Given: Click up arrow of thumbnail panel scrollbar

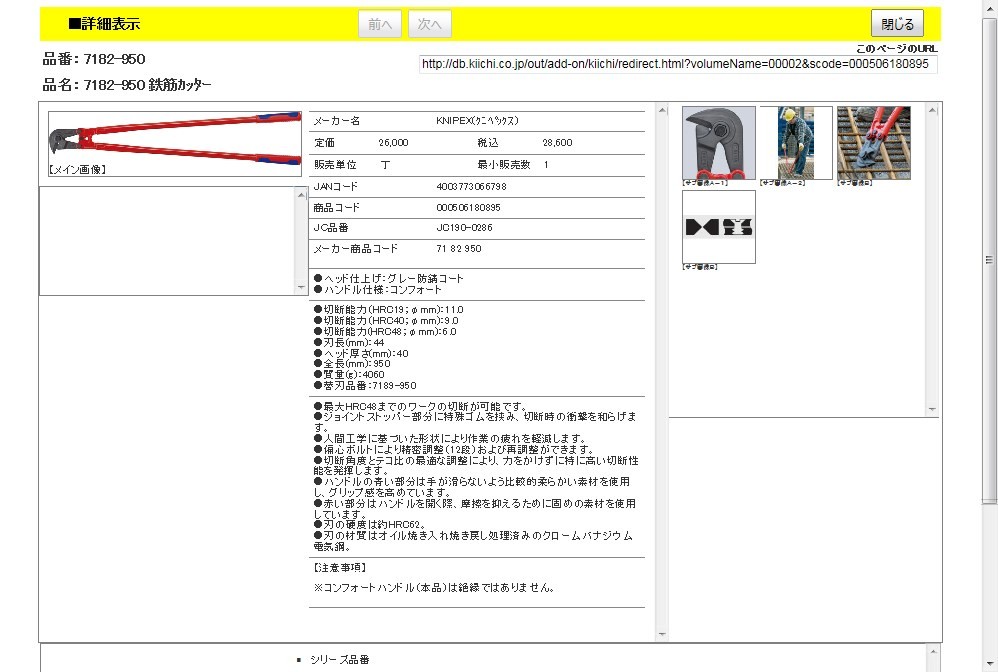Looking at the screenshot, I should pyautogui.click(x=932, y=110).
